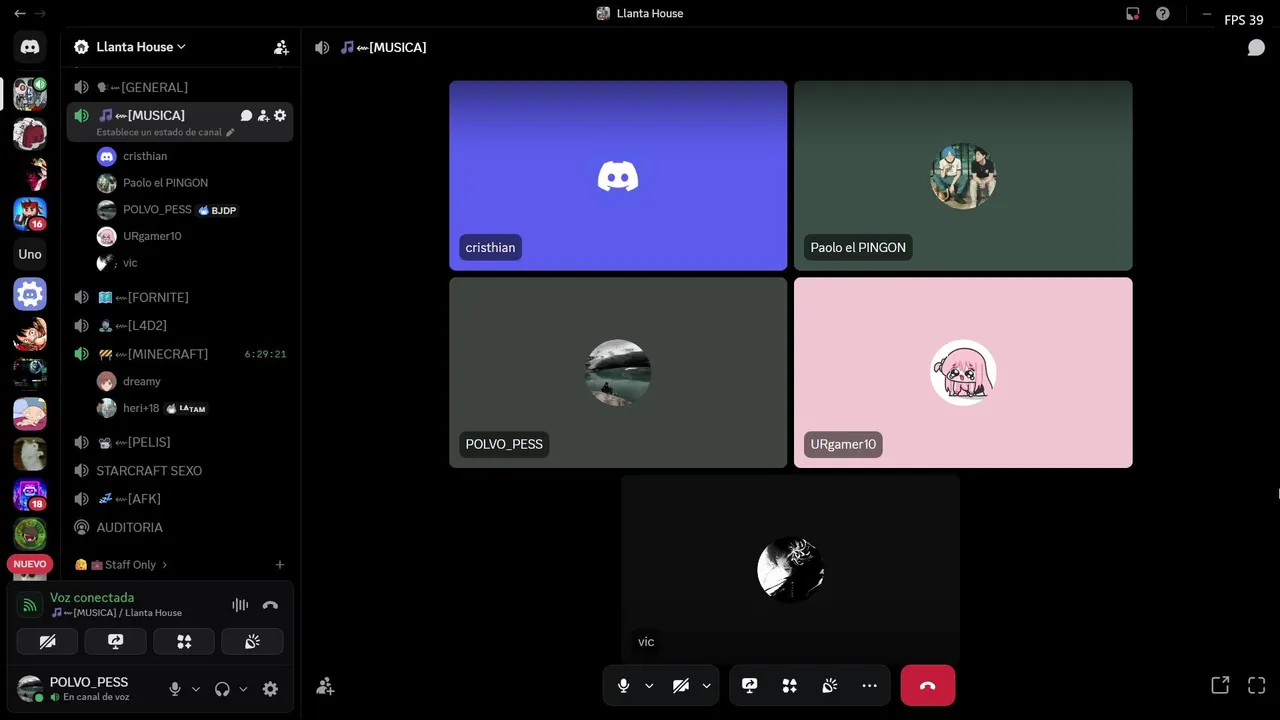Open Discord home direct messages icon
Viewport: 1280px width, 720px height.
(30, 47)
